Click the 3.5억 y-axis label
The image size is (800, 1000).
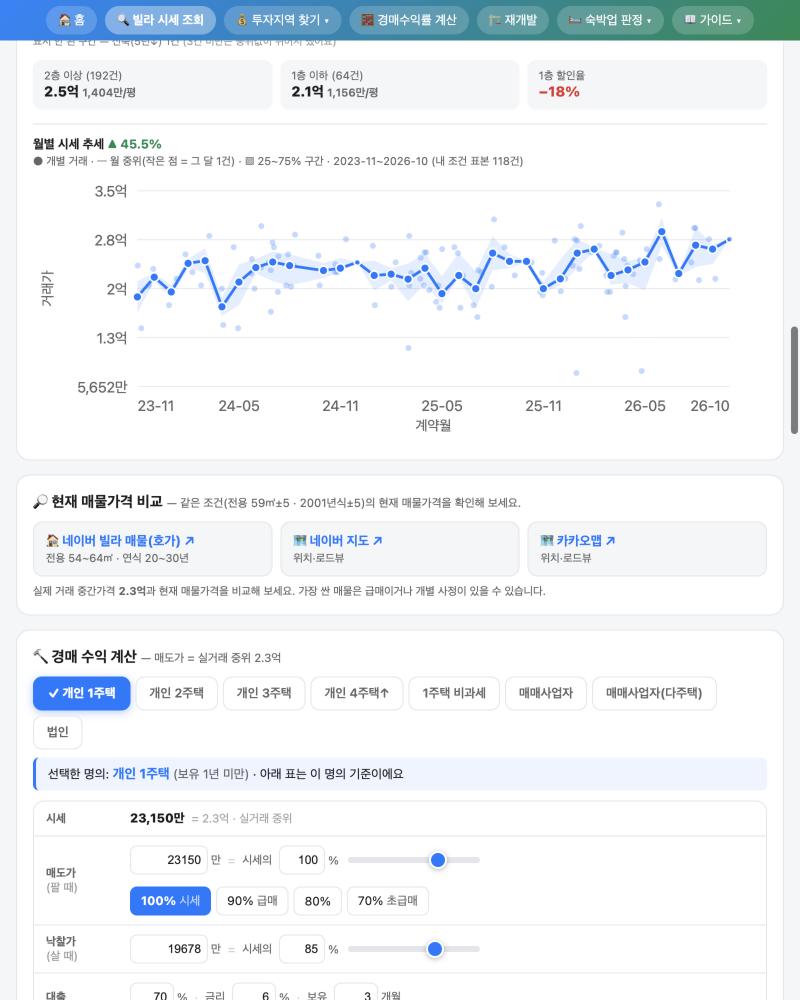111,191
